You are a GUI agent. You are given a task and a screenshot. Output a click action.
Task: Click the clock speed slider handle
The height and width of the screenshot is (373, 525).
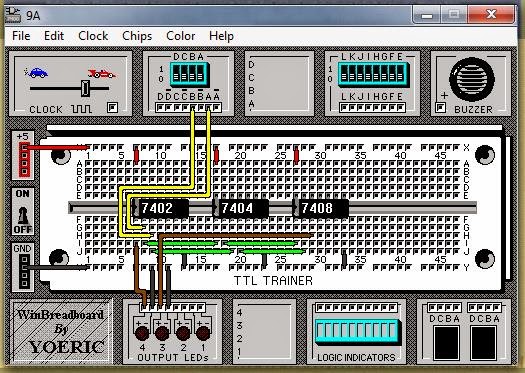pos(85,88)
